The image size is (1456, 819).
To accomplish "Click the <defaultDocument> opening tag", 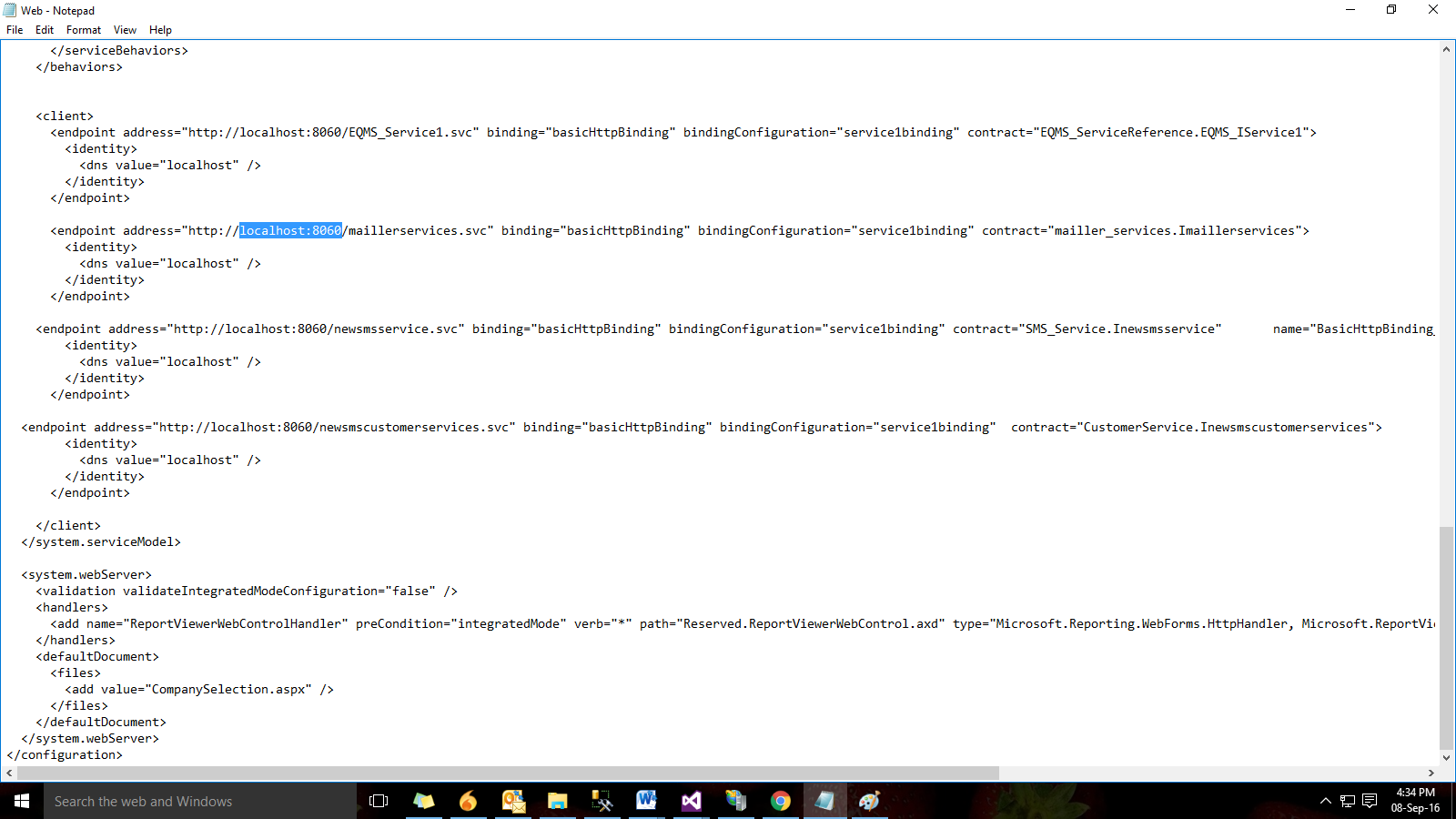I will tap(97, 657).
